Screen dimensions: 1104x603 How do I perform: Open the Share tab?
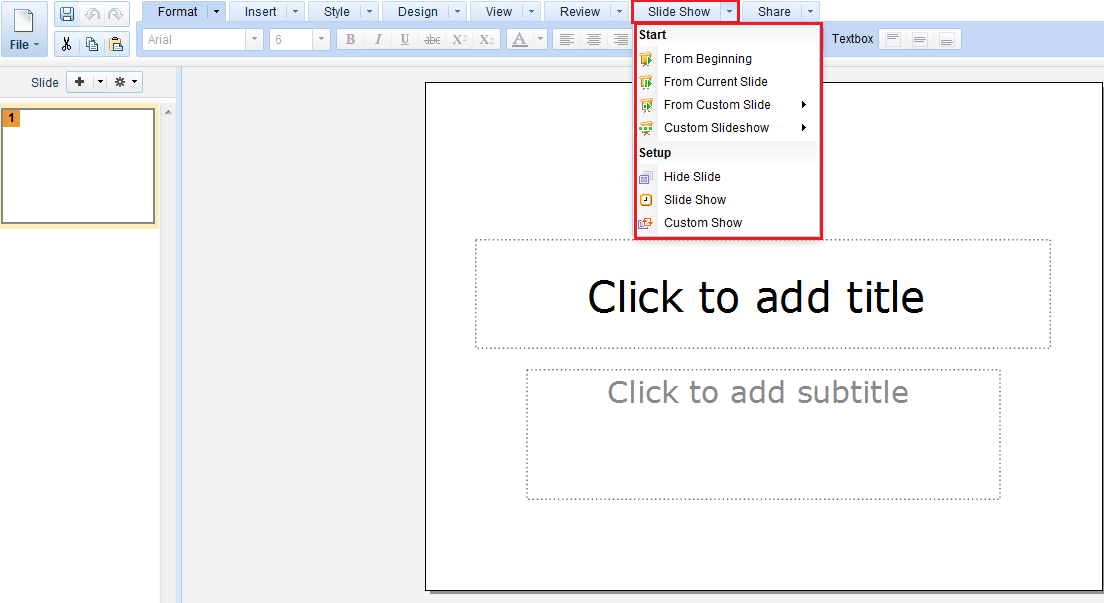pos(774,11)
